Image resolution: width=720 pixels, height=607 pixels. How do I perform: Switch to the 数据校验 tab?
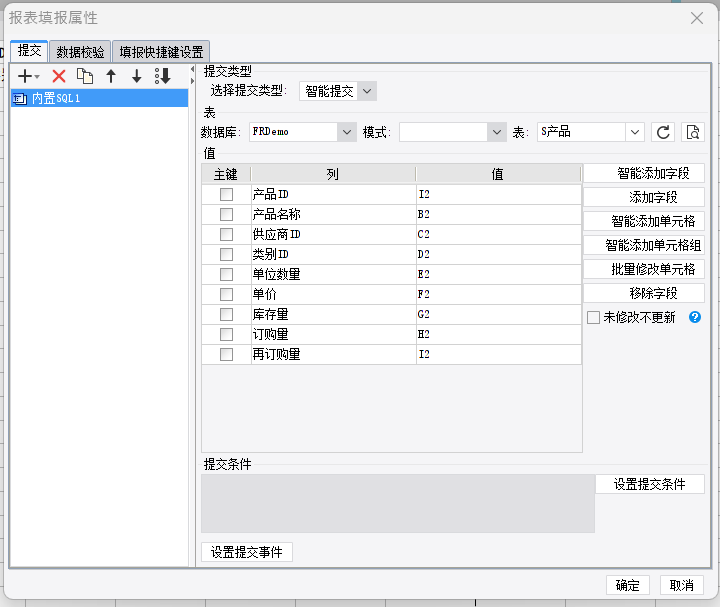[80, 52]
